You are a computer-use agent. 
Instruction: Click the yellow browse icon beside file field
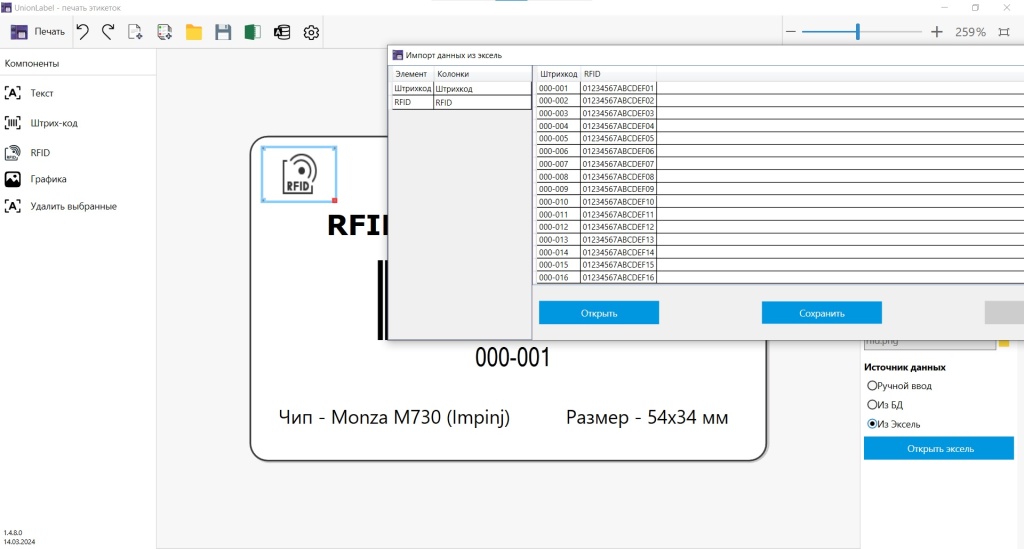[x=1004, y=343]
